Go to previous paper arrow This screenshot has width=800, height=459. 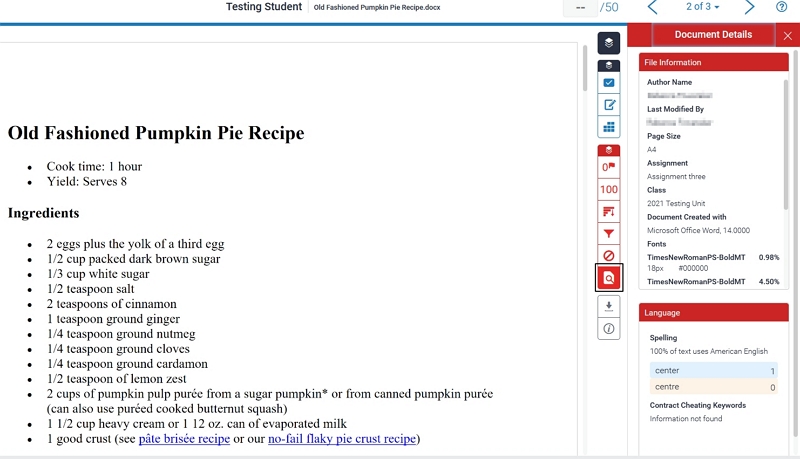(653, 7)
